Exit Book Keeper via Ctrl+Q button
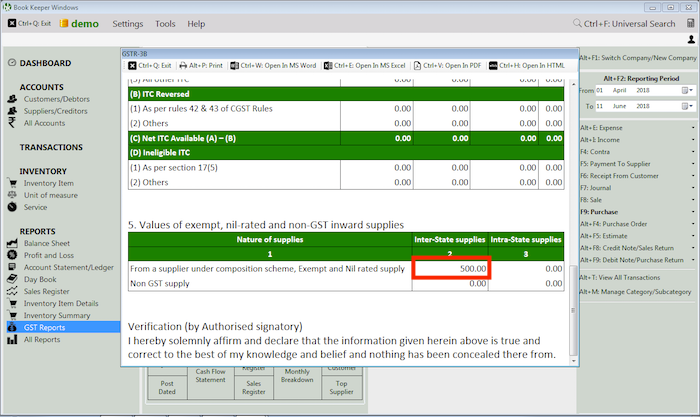Screen dimensions: 700x417 [29, 23]
